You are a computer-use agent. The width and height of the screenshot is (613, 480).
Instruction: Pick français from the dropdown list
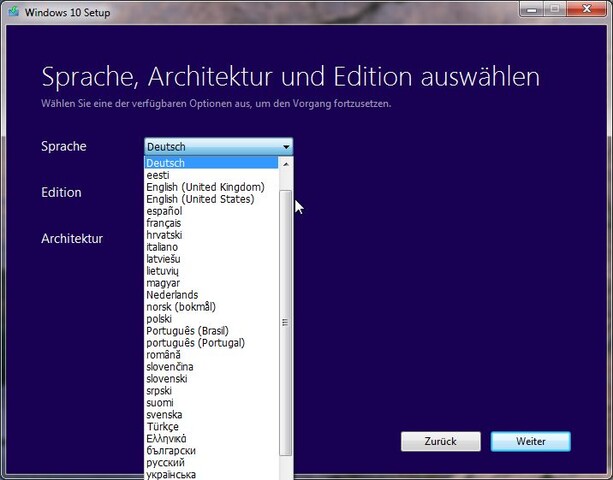point(212,223)
